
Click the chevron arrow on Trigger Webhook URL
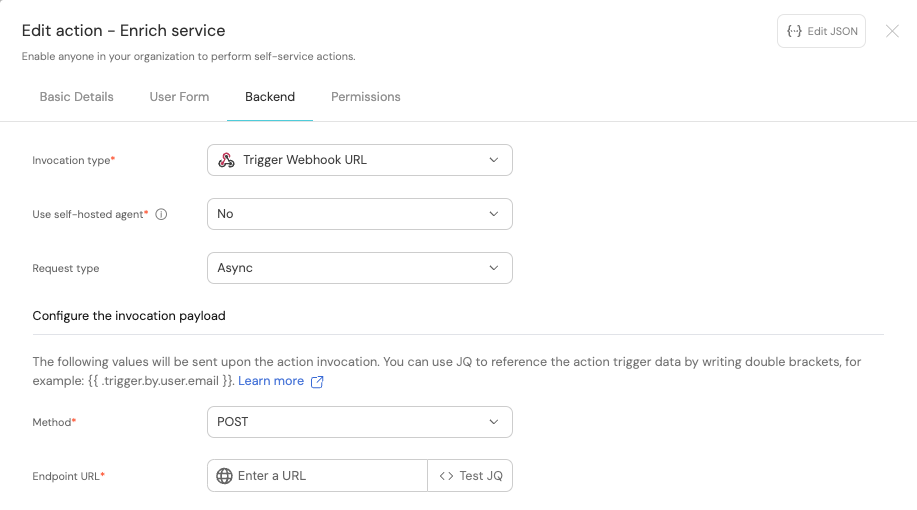coord(493,160)
